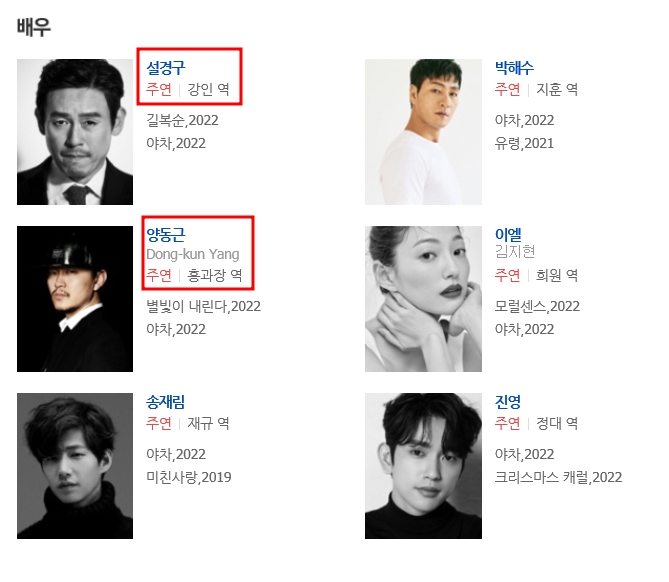This screenshot has height=582, width=669.
Task: Open actor 설경구 profile link
Action: [166, 67]
